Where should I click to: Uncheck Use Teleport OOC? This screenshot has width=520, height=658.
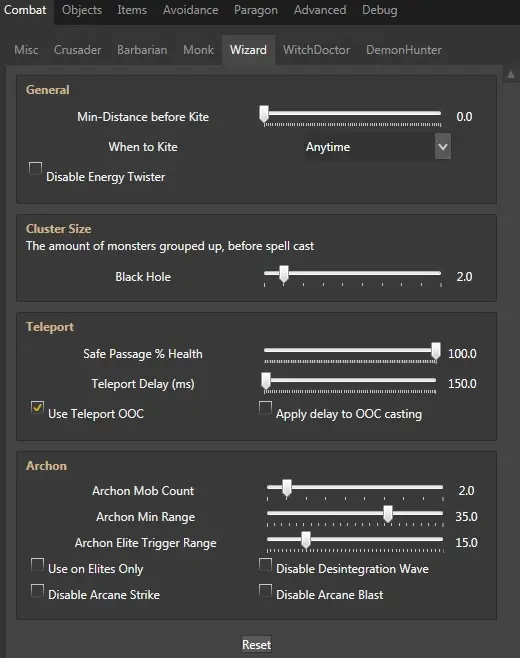coord(37,407)
